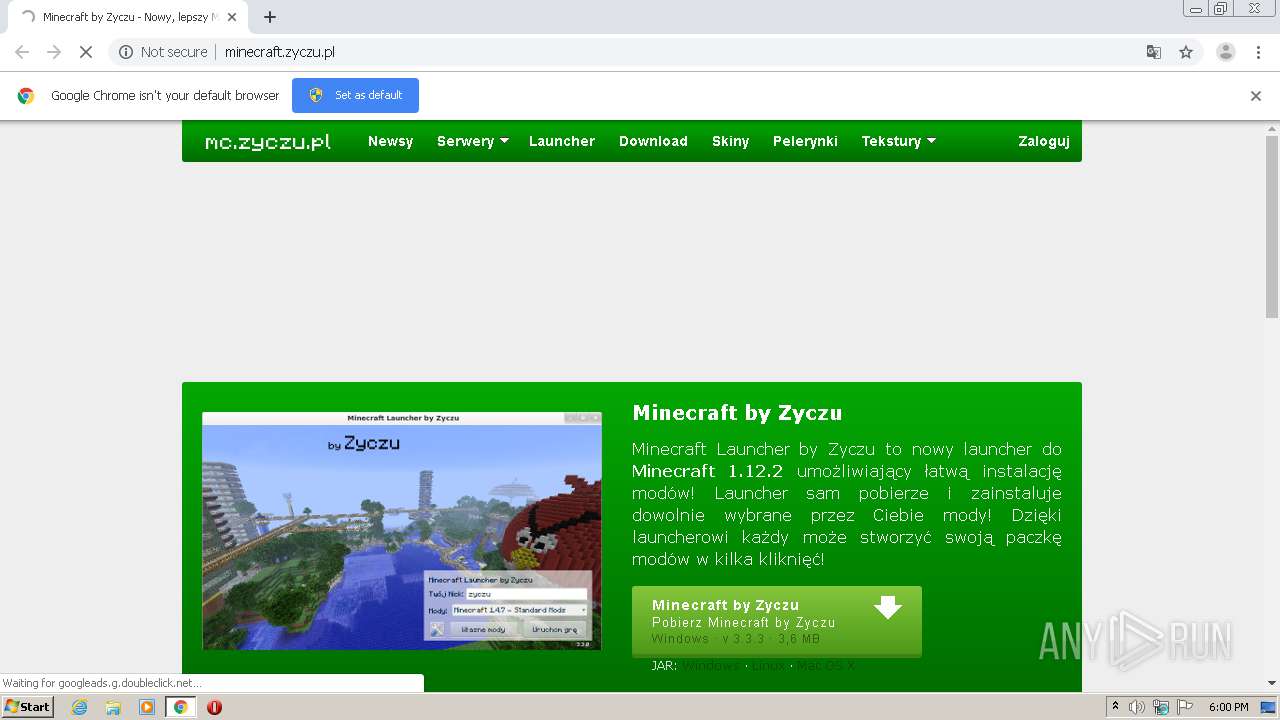Expand the Serwery dropdown menu
Viewport: 1280px width, 720px height.
click(x=473, y=141)
